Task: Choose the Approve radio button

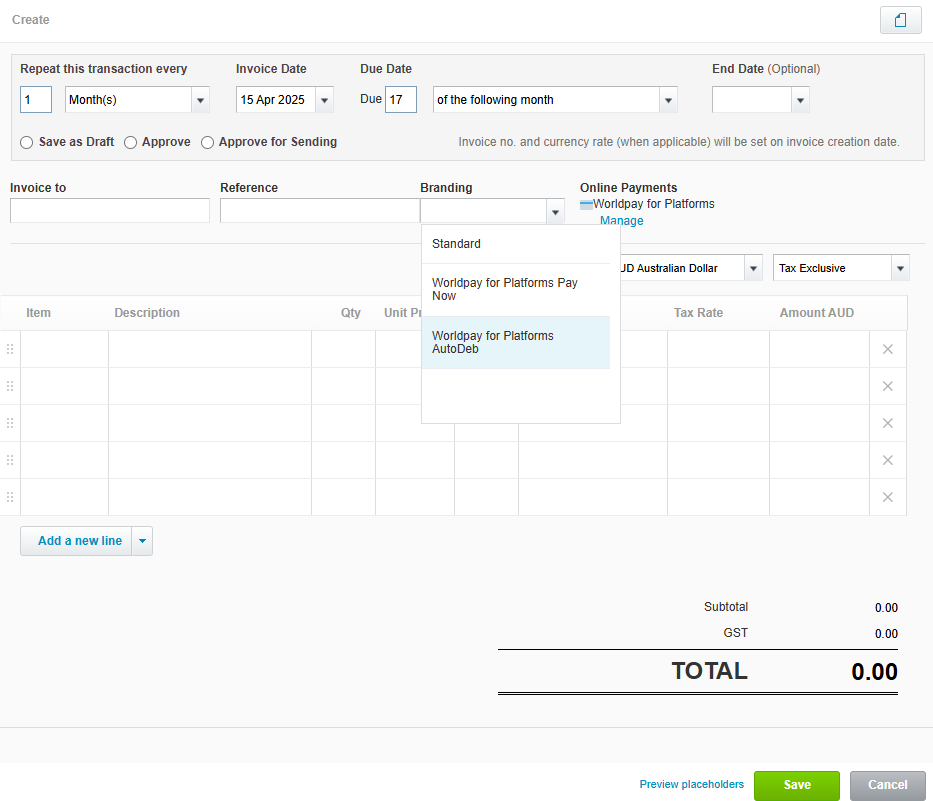Action: (x=131, y=142)
